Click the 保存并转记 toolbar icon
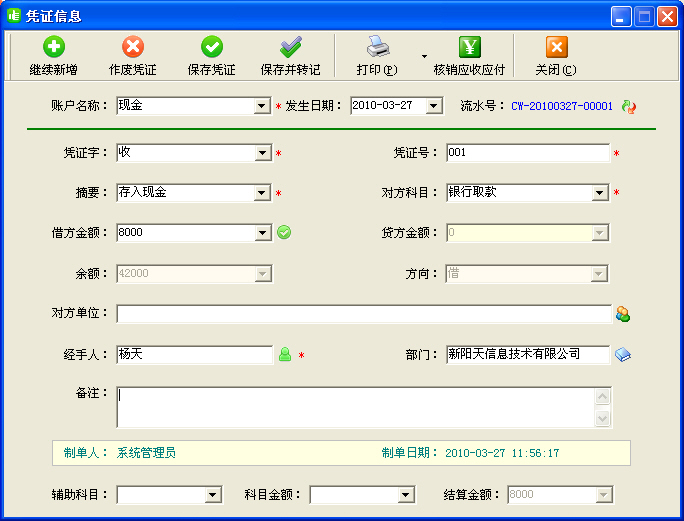This screenshot has height=521, width=684. coord(290,47)
